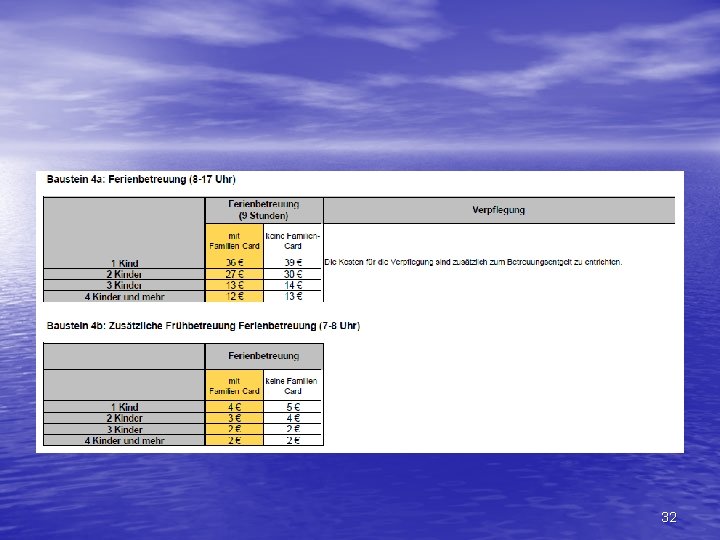Click the heading 'Baustein 4a: Ferienbetreuung (8-17 Uhr)'

point(141,179)
